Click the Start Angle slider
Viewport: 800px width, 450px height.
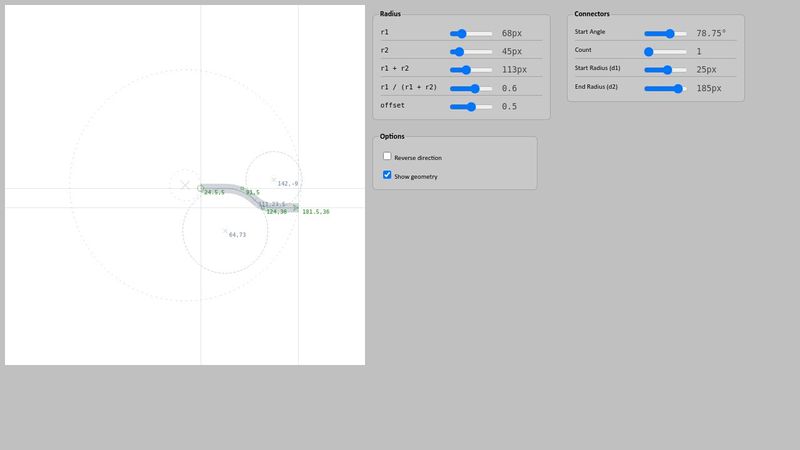pyautogui.click(x=665, y=33)
